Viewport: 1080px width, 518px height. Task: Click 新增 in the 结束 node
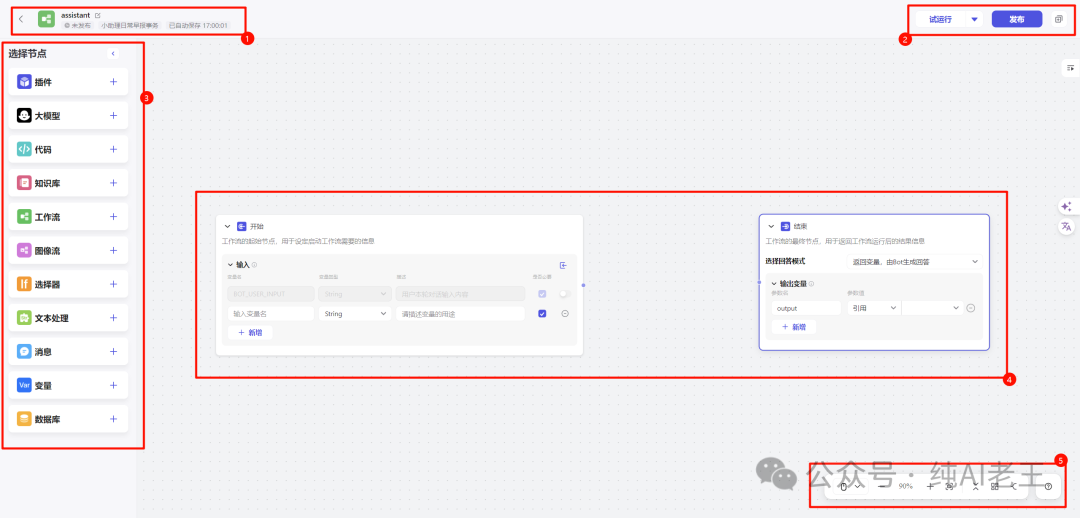793,327
